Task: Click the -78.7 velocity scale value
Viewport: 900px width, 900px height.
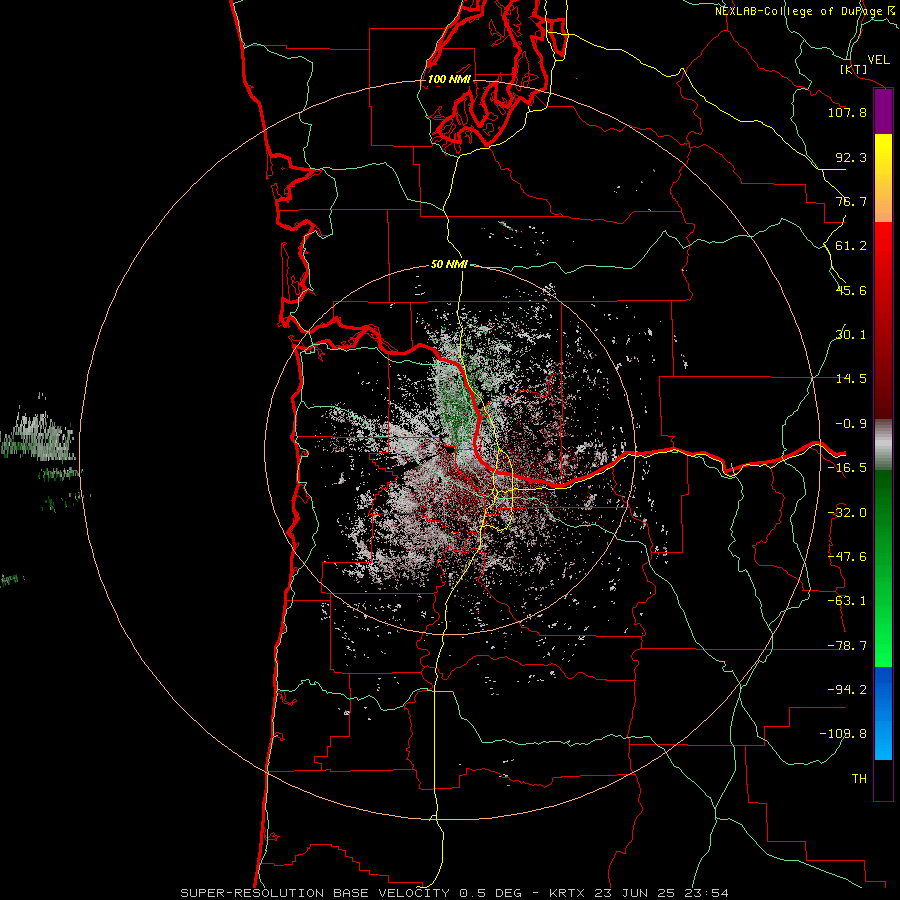Action: pos(847,646)
